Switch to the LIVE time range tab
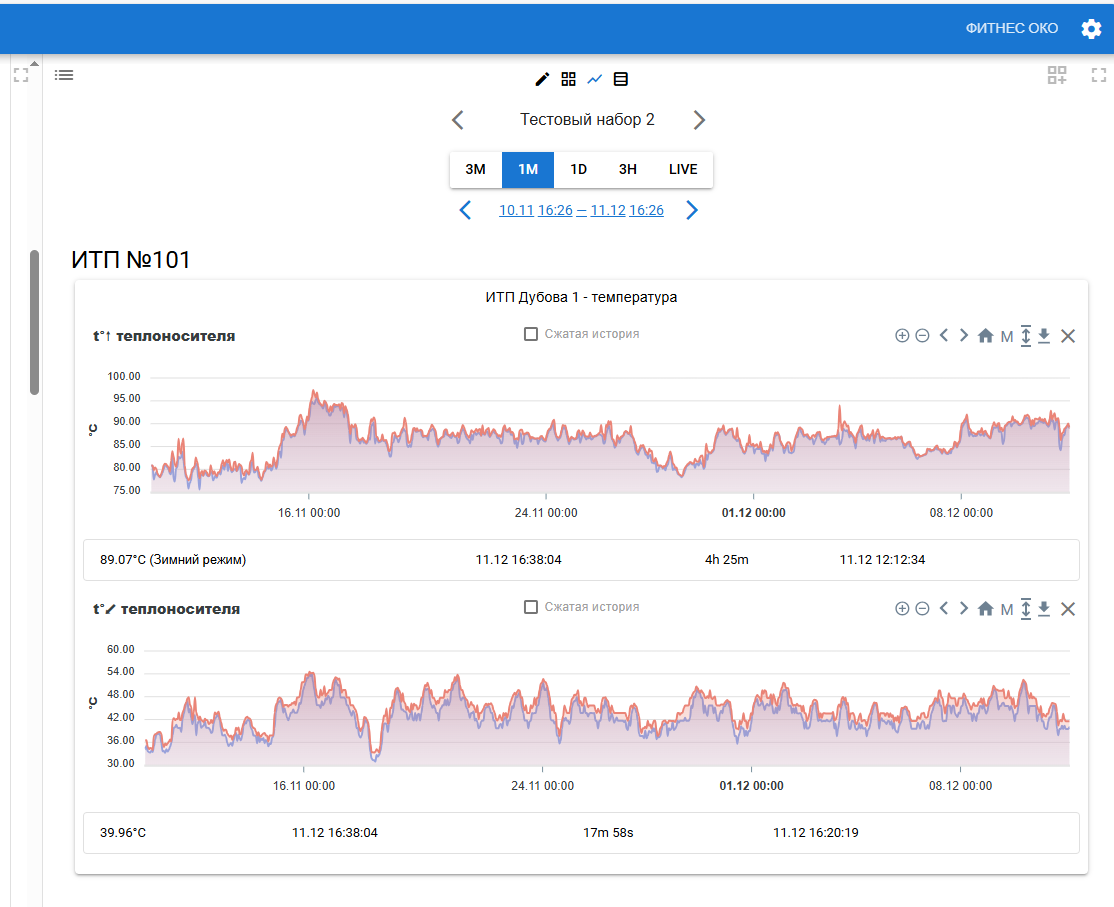 point(683,169)
